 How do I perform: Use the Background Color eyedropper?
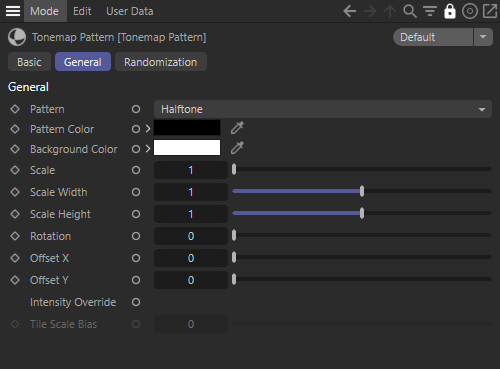click(x=237, y=148)
